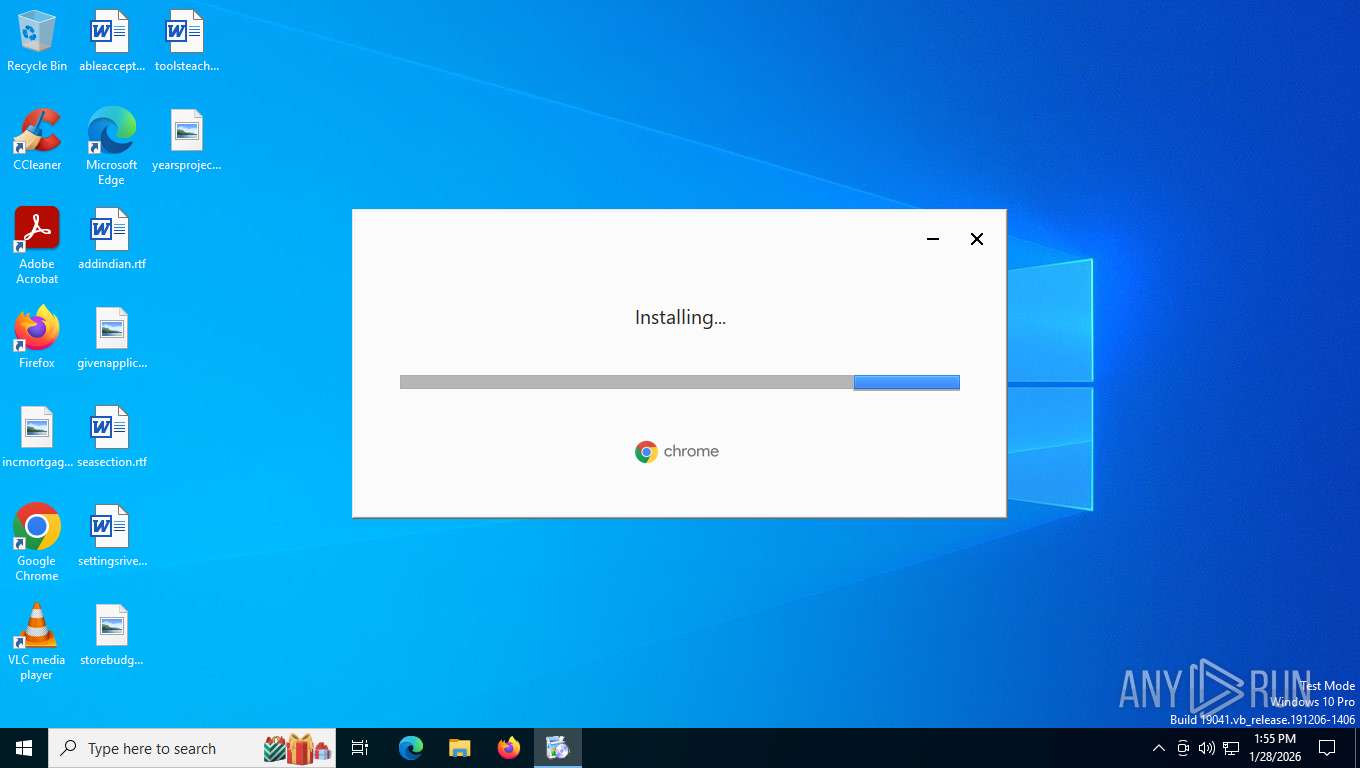Image resolution: width=1360 pixels, height=768 pixels.
Task: Select the settingsrive Word document icon
Action: click(111, 536)
